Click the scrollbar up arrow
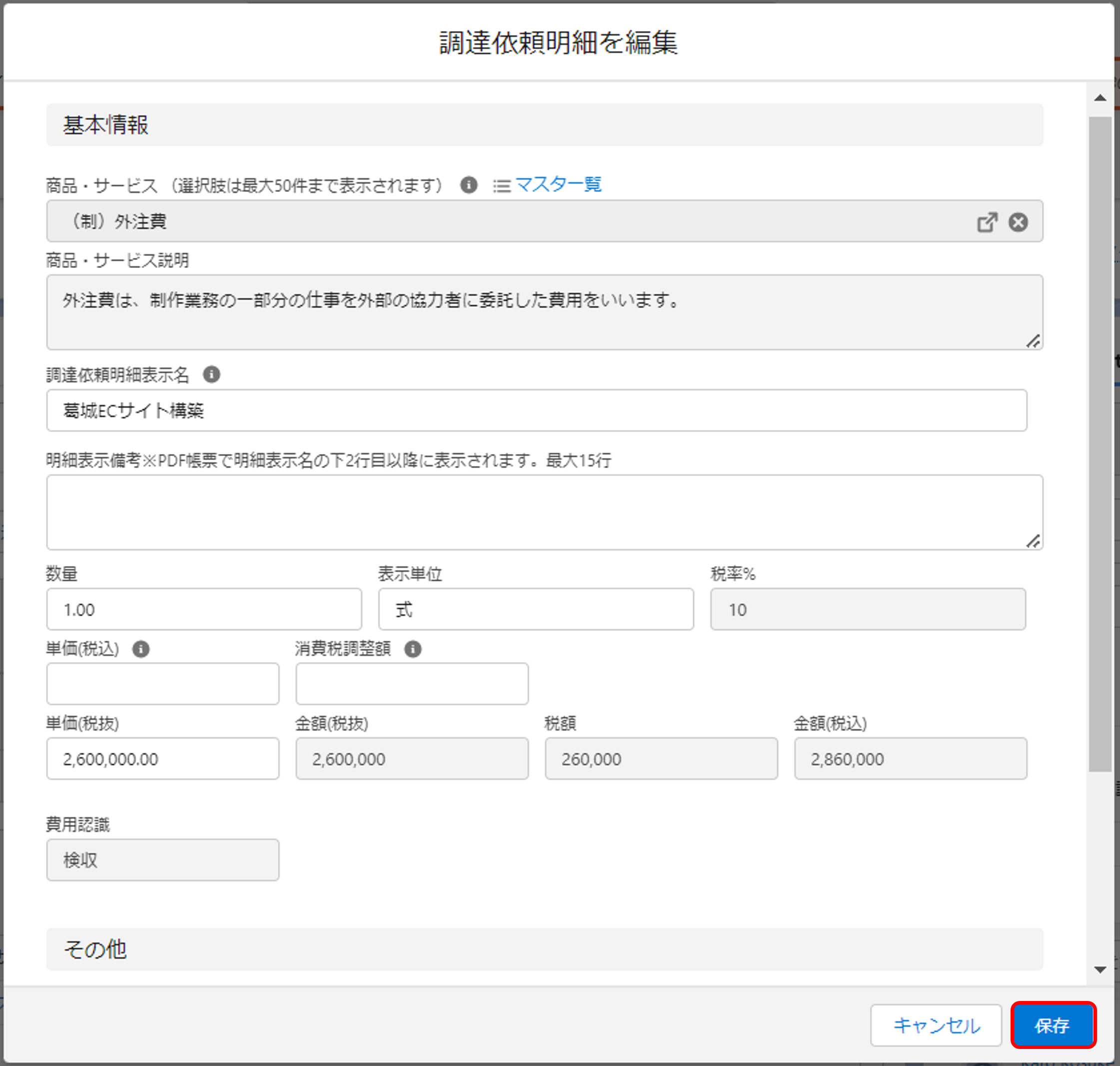 (x=1100, y=97)
